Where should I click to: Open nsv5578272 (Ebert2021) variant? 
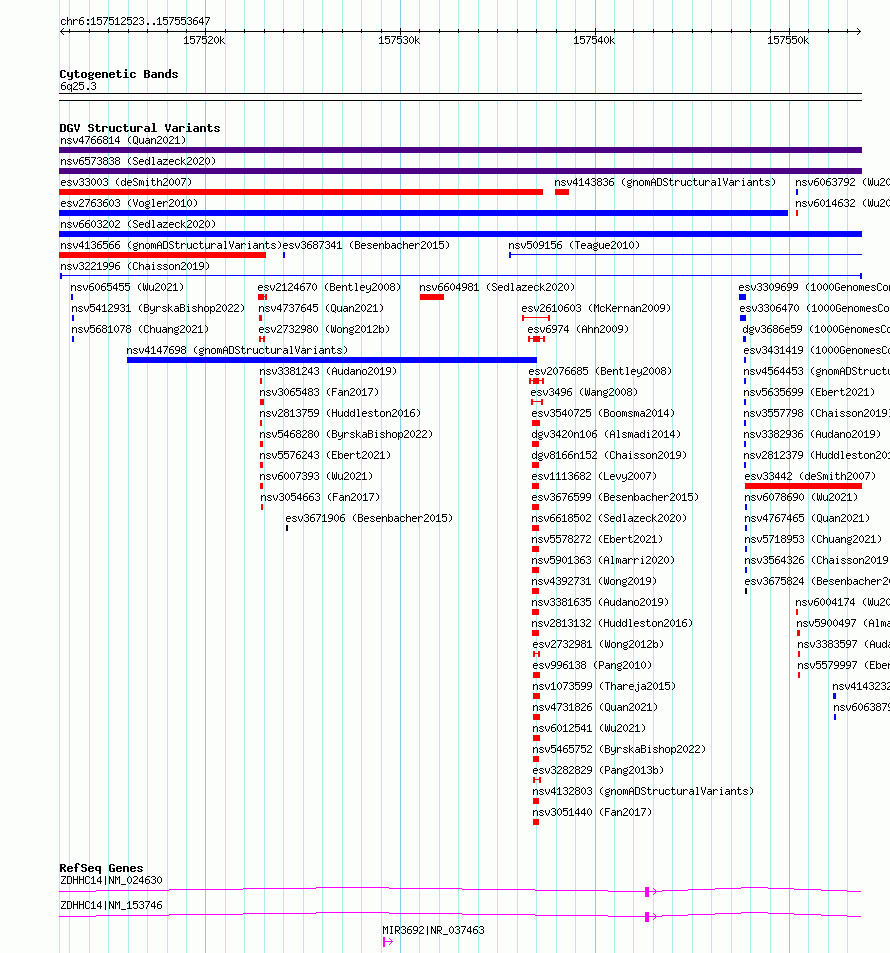point(598,539)
